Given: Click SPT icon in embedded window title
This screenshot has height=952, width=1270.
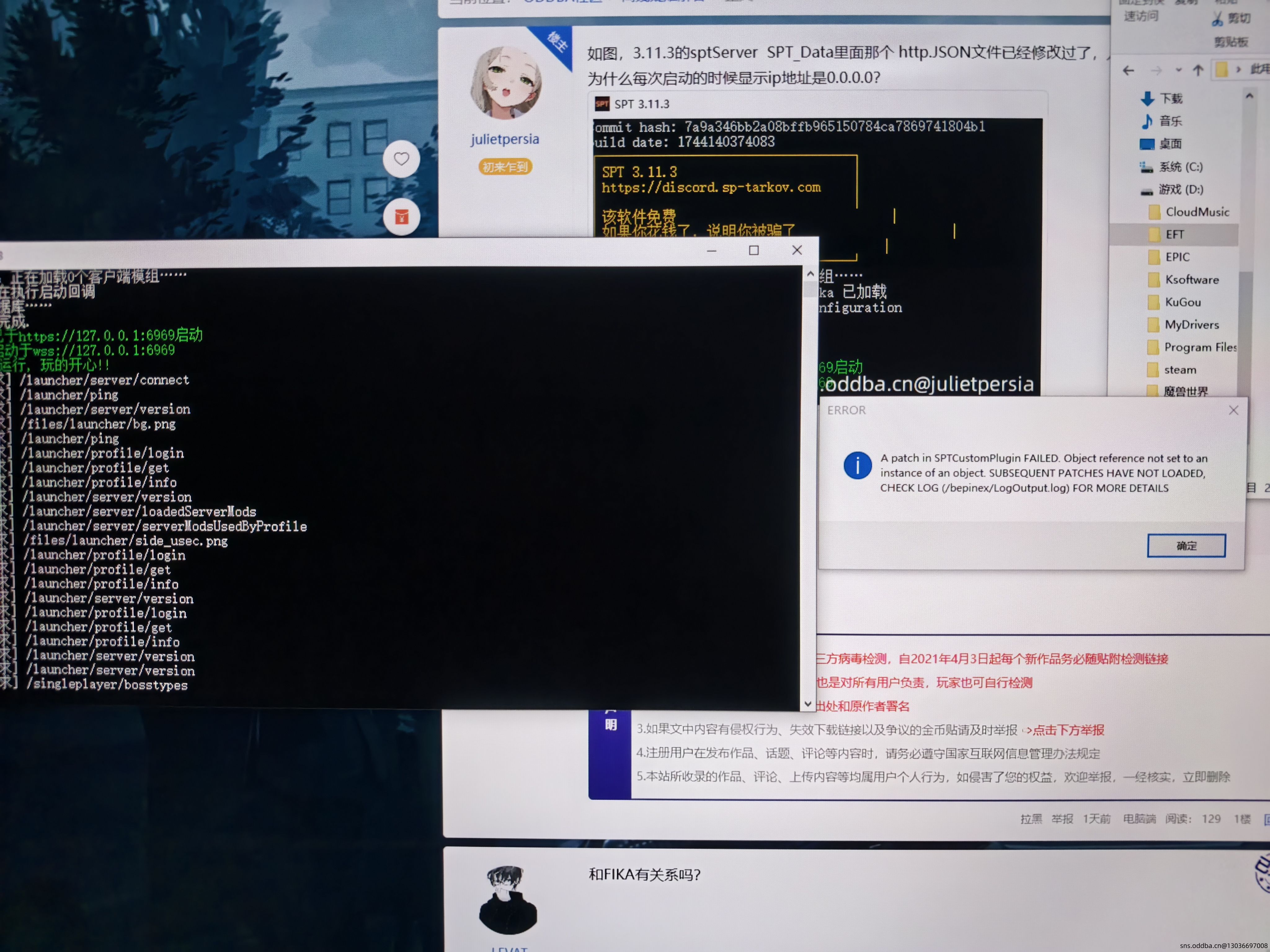Looking at the screenshot, I should [602, 104].
